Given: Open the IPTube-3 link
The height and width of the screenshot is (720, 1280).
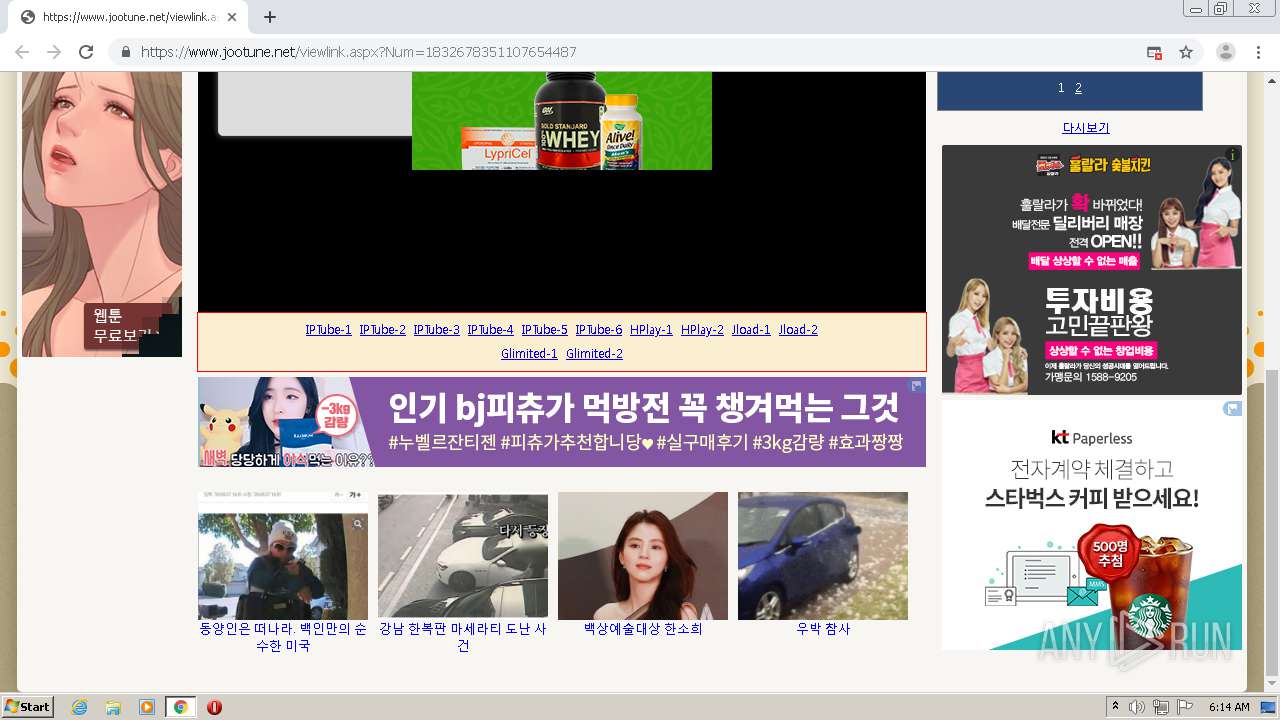Looking at the screenshot, I should pos(436,330).
